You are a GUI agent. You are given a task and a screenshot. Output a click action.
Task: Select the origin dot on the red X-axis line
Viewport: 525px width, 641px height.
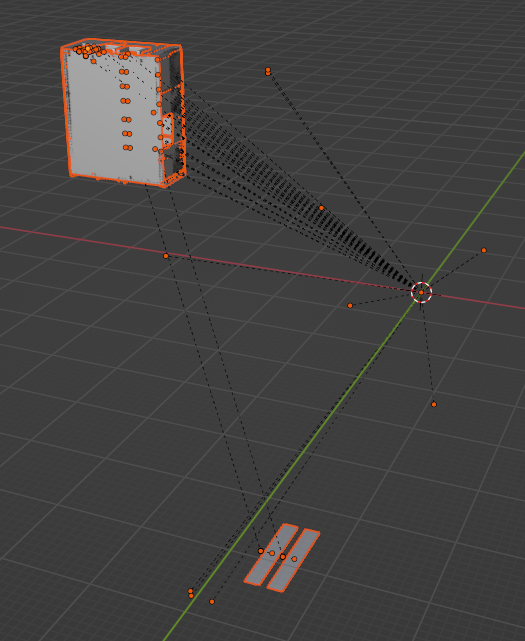coord(166,256)
